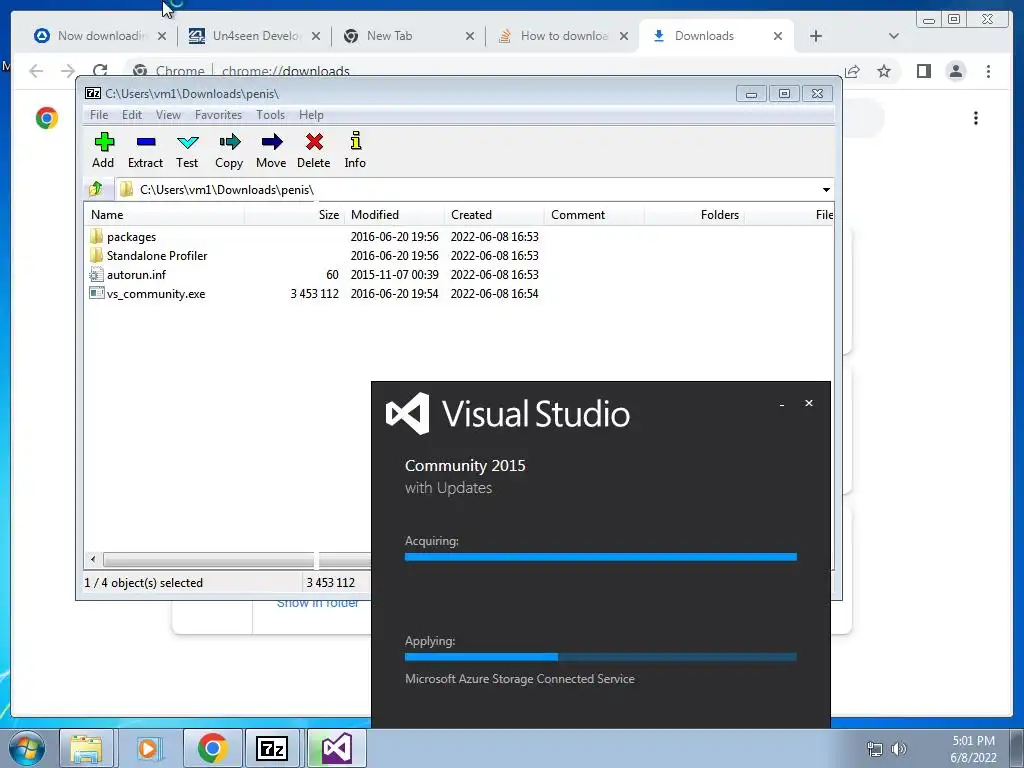
Task: Open Windows Media Player from taskbar
Action: (148, 748)
